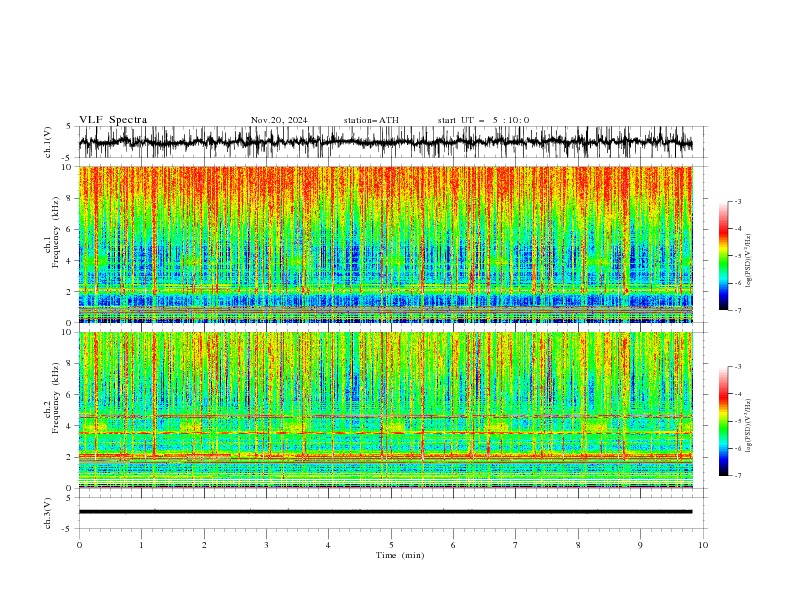The image size is (792, 612).
Task: Click time axis tick label "3"
Action: 266,545
